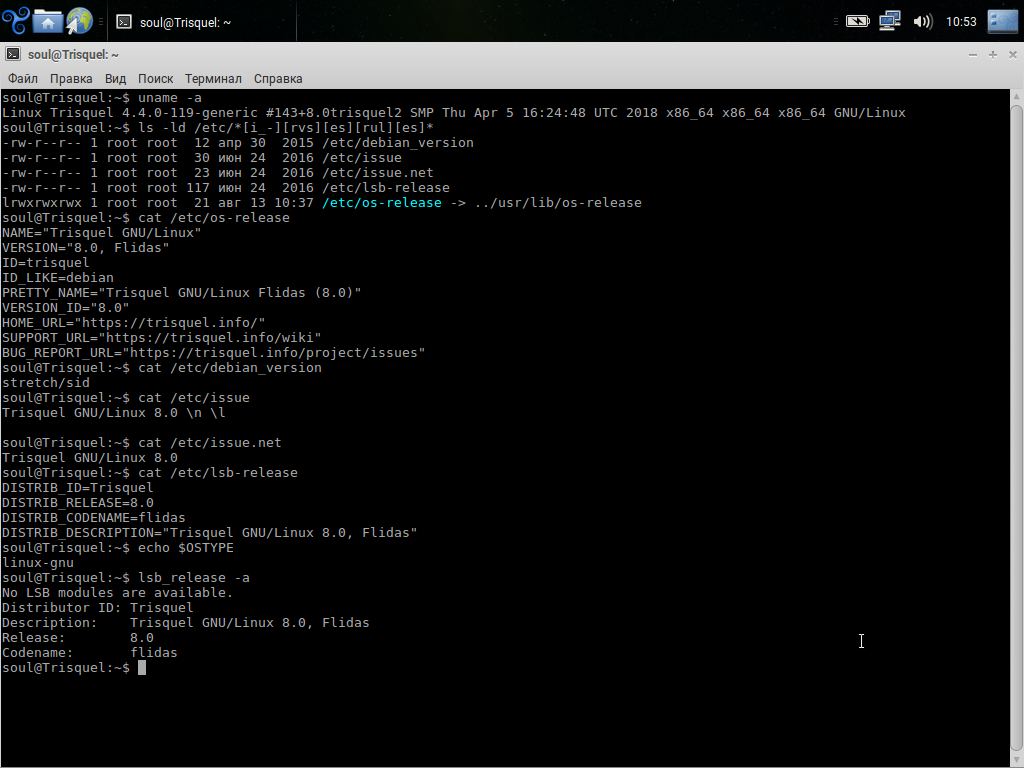Open the volume speaker indicator
This screenshot has width=1024, height=768.
tap(922, 22)
